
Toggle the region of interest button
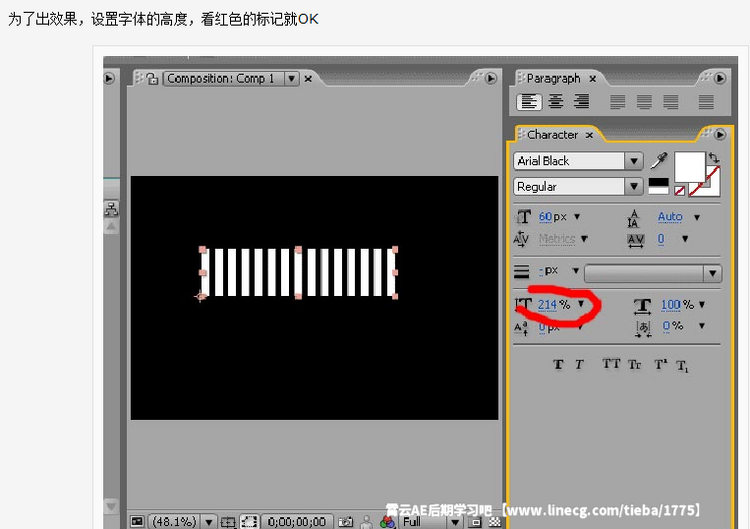(x=249, y=521)
